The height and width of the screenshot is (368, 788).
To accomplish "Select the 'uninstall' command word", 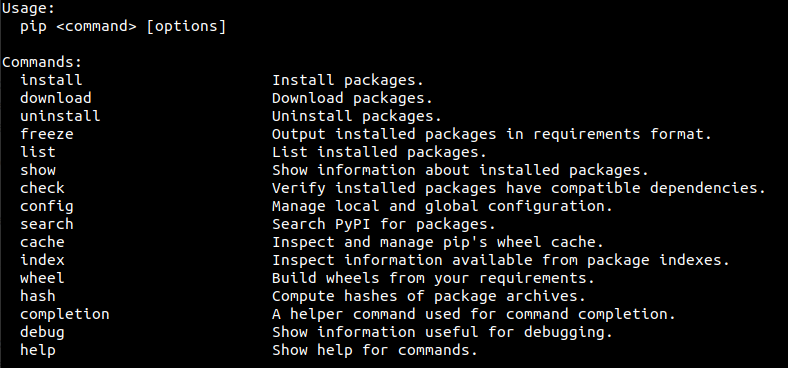I will pyautogui.click(x=60, y=116).
